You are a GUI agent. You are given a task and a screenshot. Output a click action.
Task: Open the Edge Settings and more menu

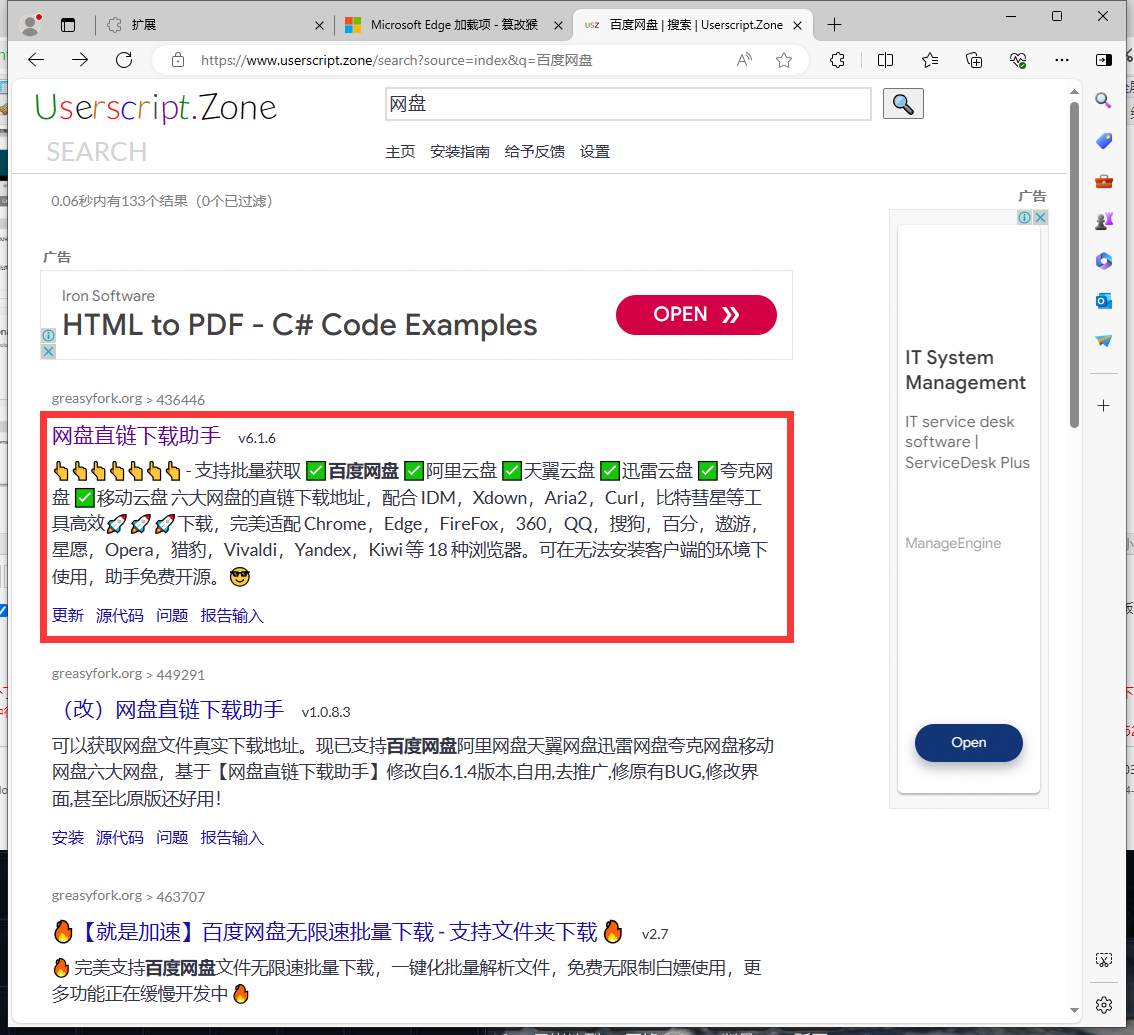(1062, 60)
